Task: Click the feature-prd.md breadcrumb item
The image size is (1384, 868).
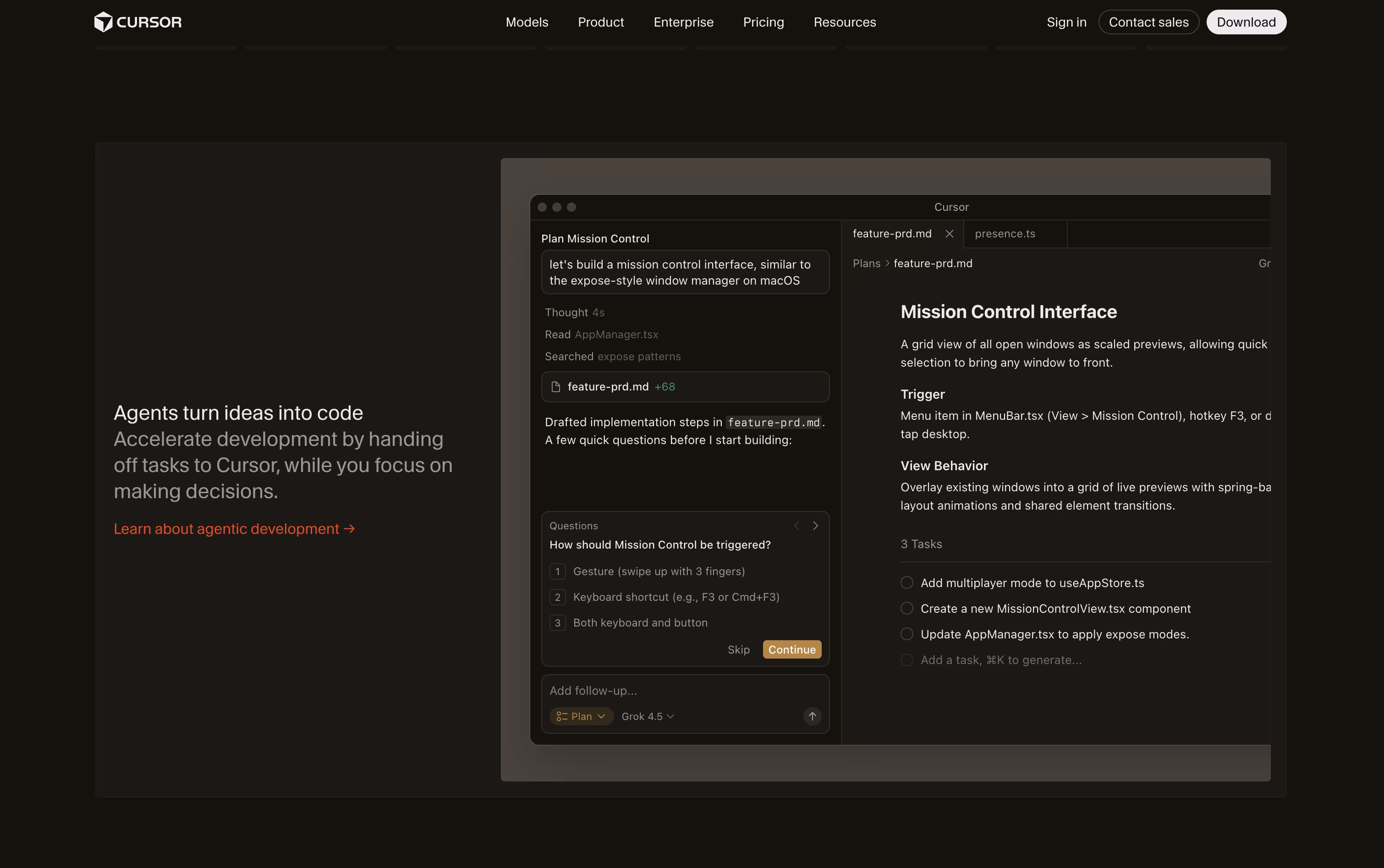Action: (x=933, y=264)
